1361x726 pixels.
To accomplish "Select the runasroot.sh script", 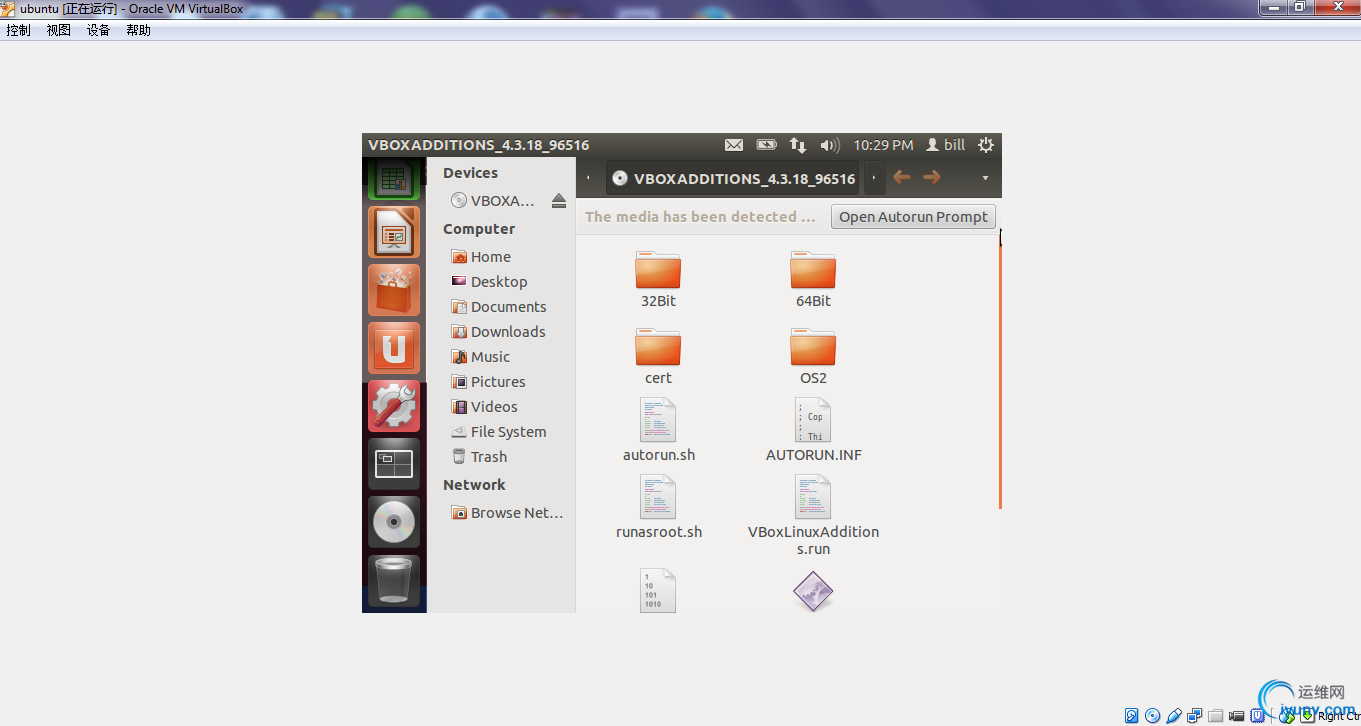I will [658, 507].
